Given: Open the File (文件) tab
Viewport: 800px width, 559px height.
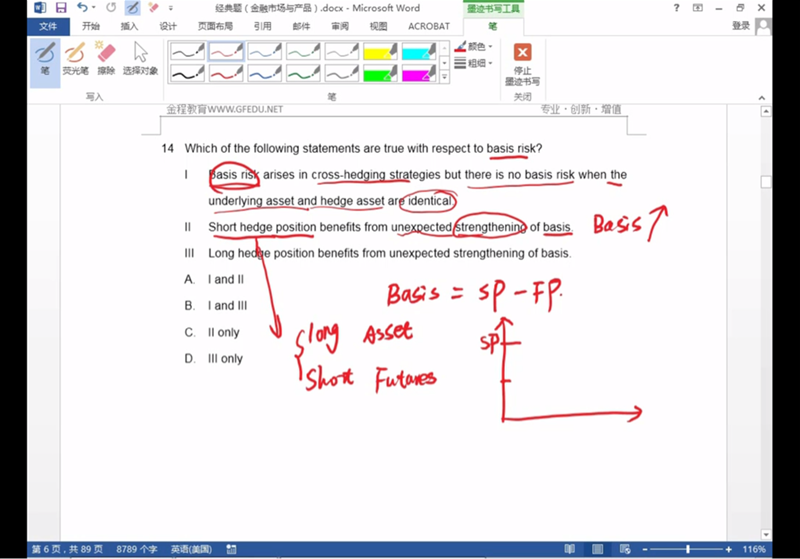Looking at the screenshot, I should pyautogui.click(x=48, y=26).
